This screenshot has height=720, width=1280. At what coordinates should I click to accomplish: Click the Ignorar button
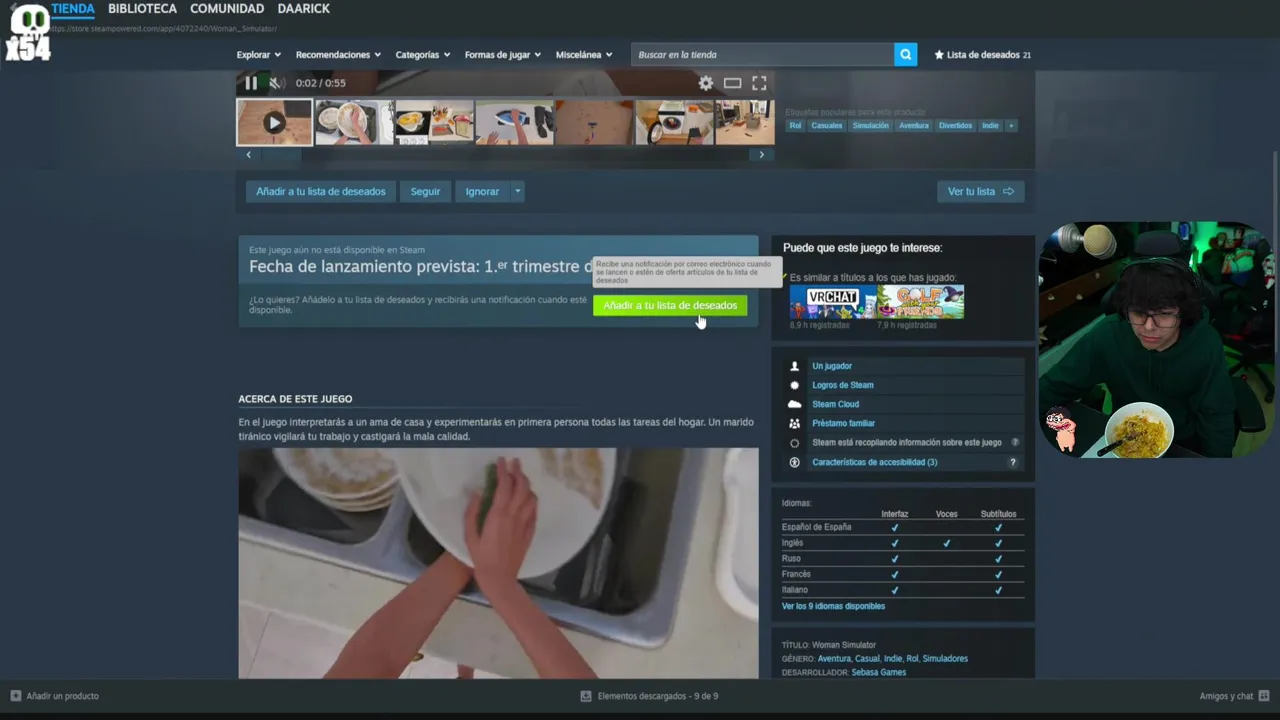point(482,191)
